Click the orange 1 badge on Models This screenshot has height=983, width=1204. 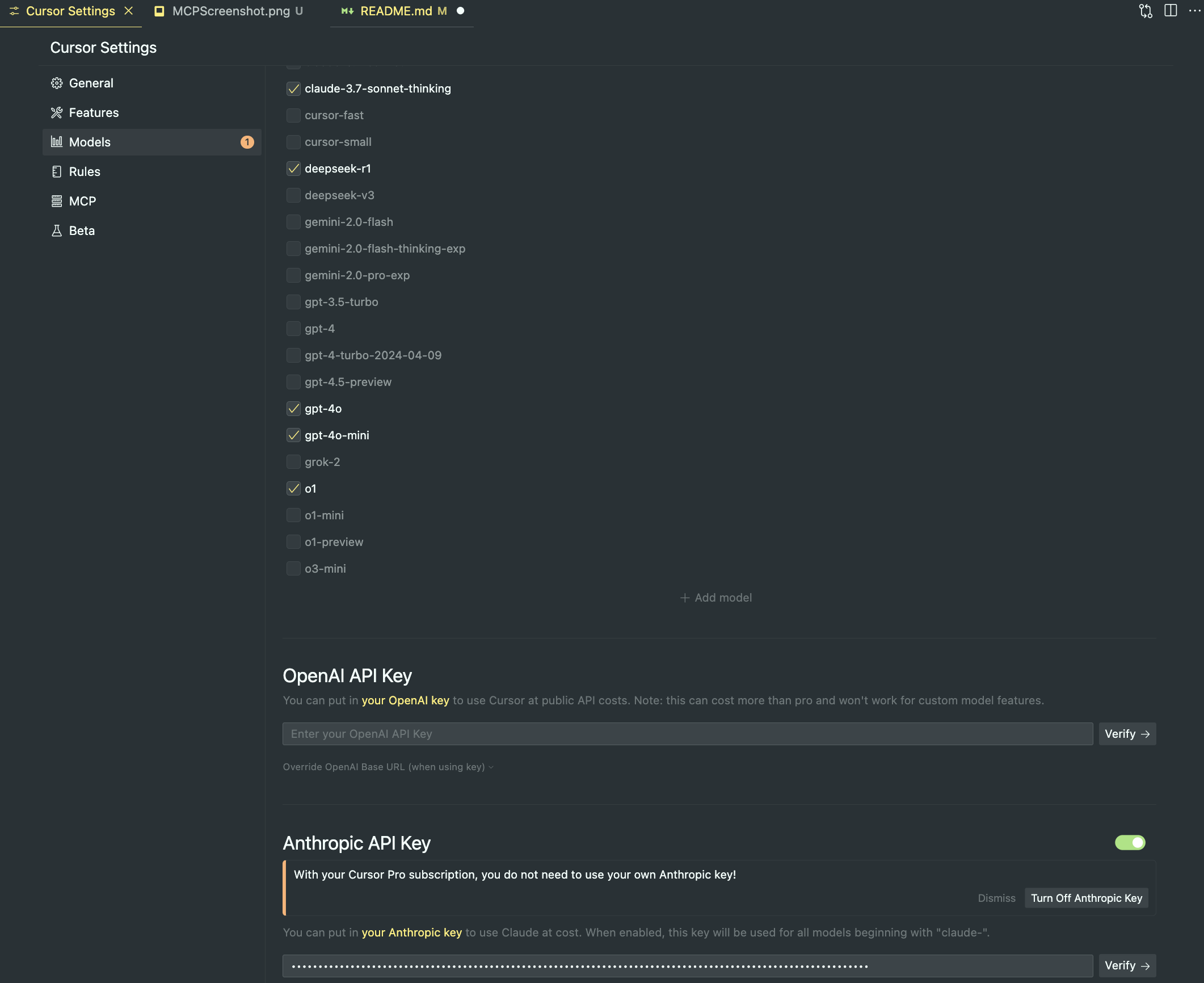[247, 142]
